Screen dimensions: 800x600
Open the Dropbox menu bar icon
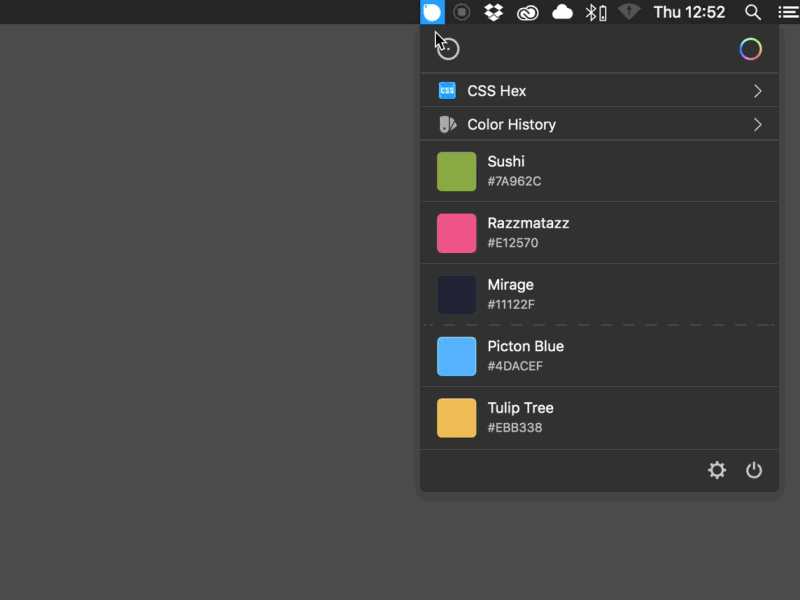point(492,12)
